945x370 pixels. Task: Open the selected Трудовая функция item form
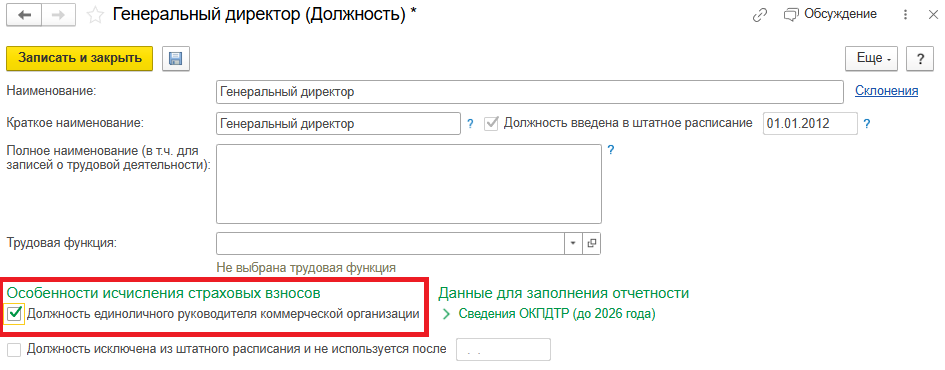point(592,243)
